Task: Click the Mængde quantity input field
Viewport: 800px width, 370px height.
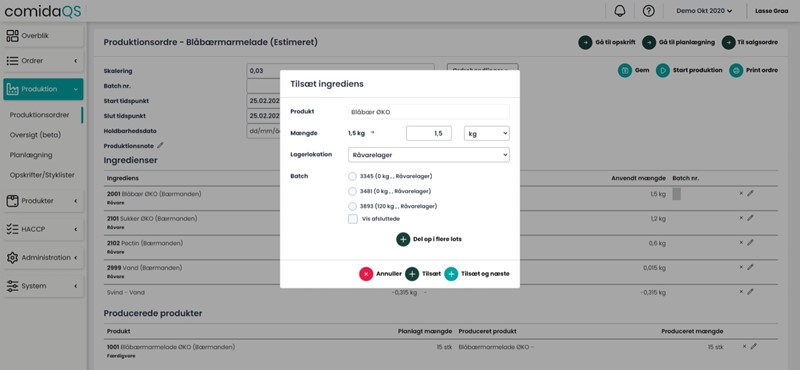Action: tap(429, 133)
